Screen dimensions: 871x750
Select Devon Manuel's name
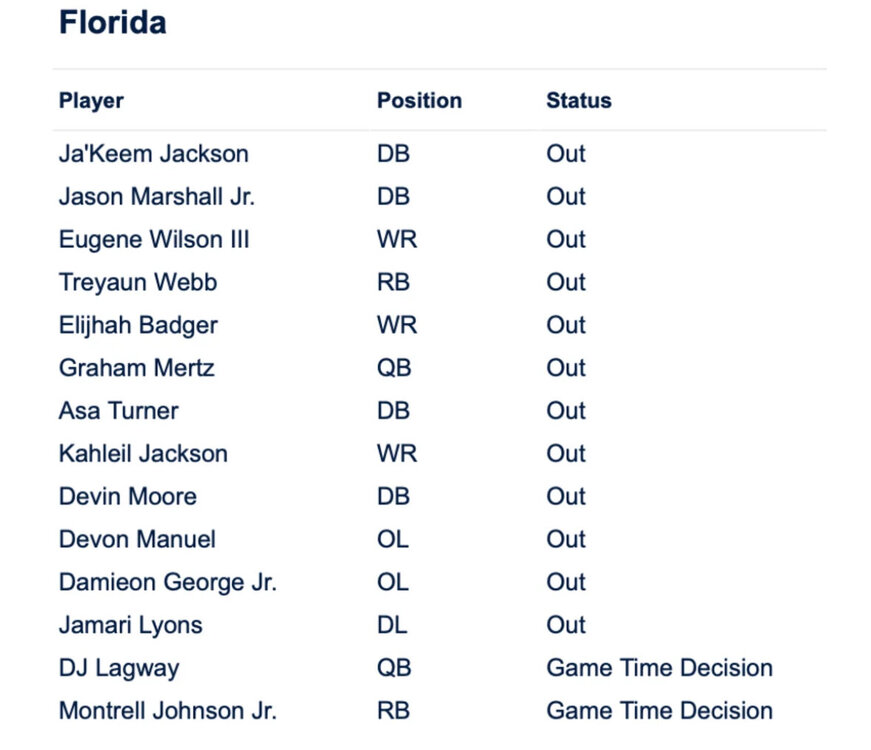tap(137, 540)
